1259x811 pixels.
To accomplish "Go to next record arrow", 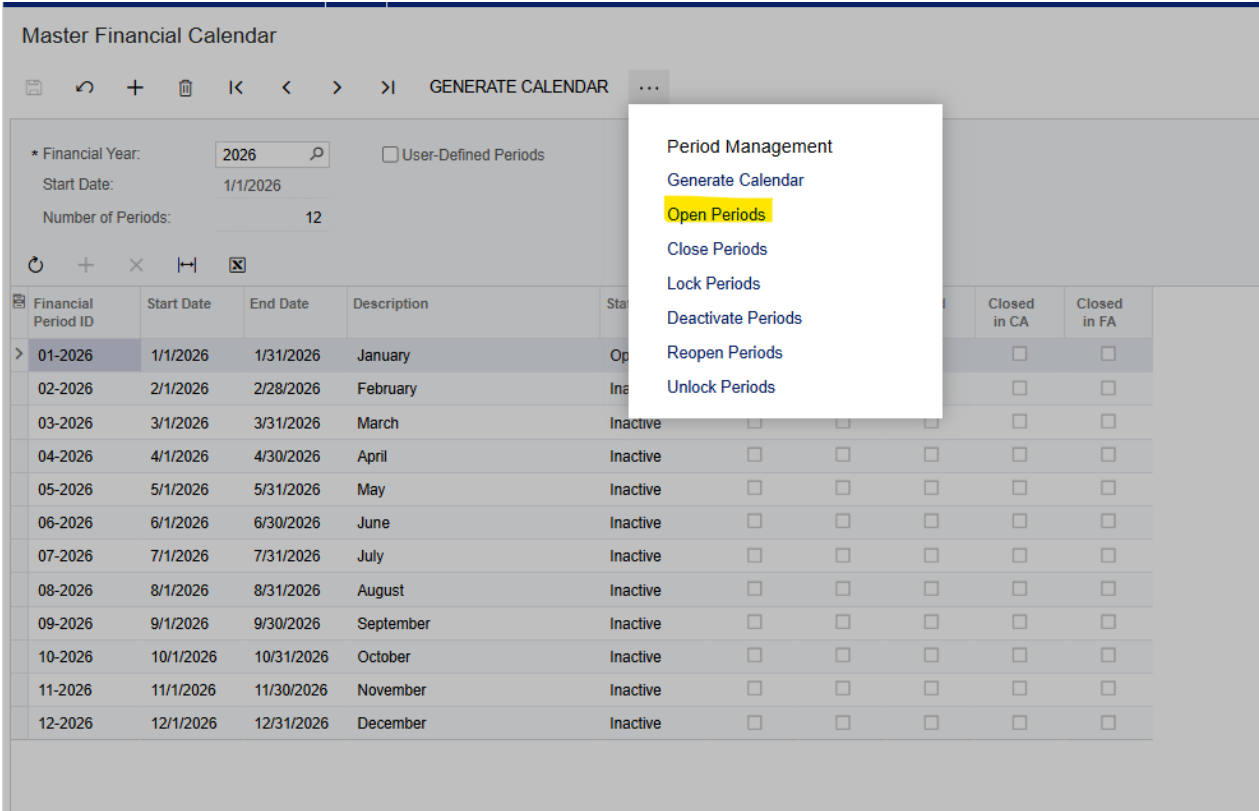I will (x=337, y=88).
